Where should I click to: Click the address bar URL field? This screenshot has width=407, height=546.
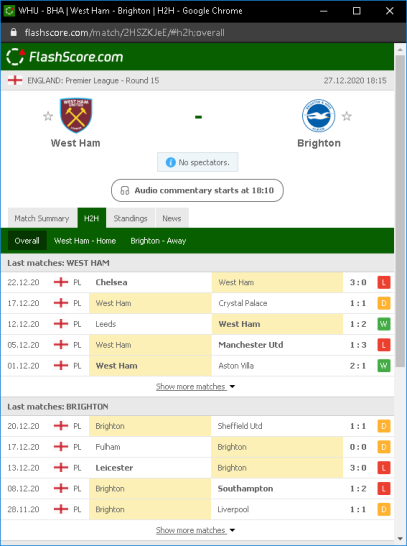point(125,33)
